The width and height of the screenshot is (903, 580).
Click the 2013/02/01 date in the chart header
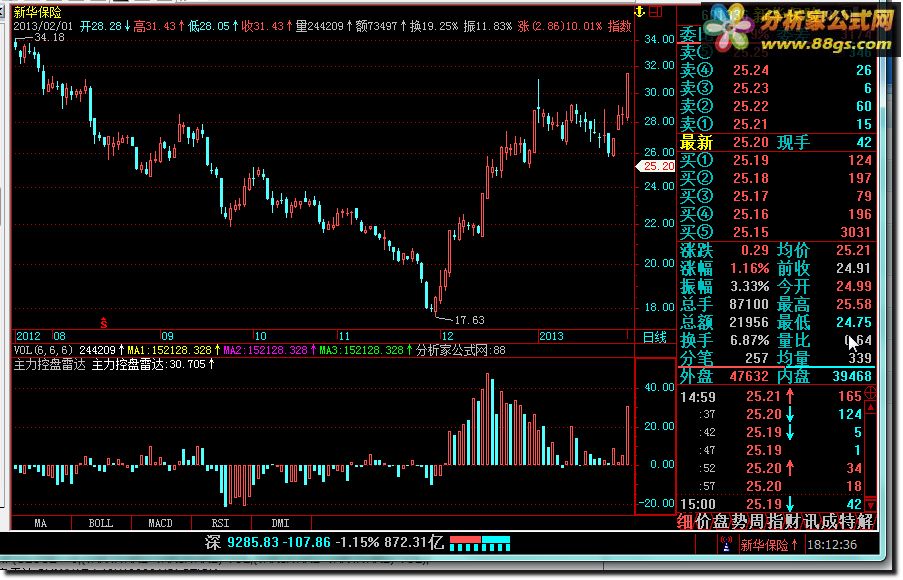[x=43, y=26]
